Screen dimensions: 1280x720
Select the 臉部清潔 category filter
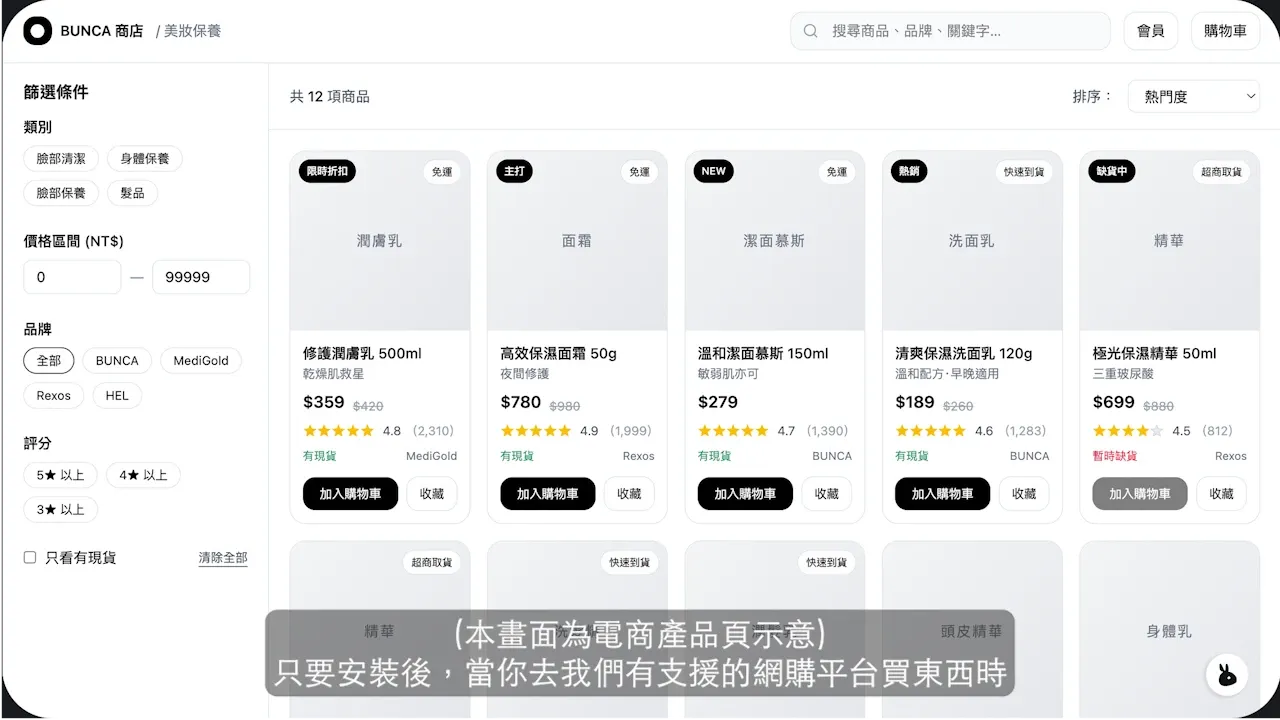coord(61,159)
